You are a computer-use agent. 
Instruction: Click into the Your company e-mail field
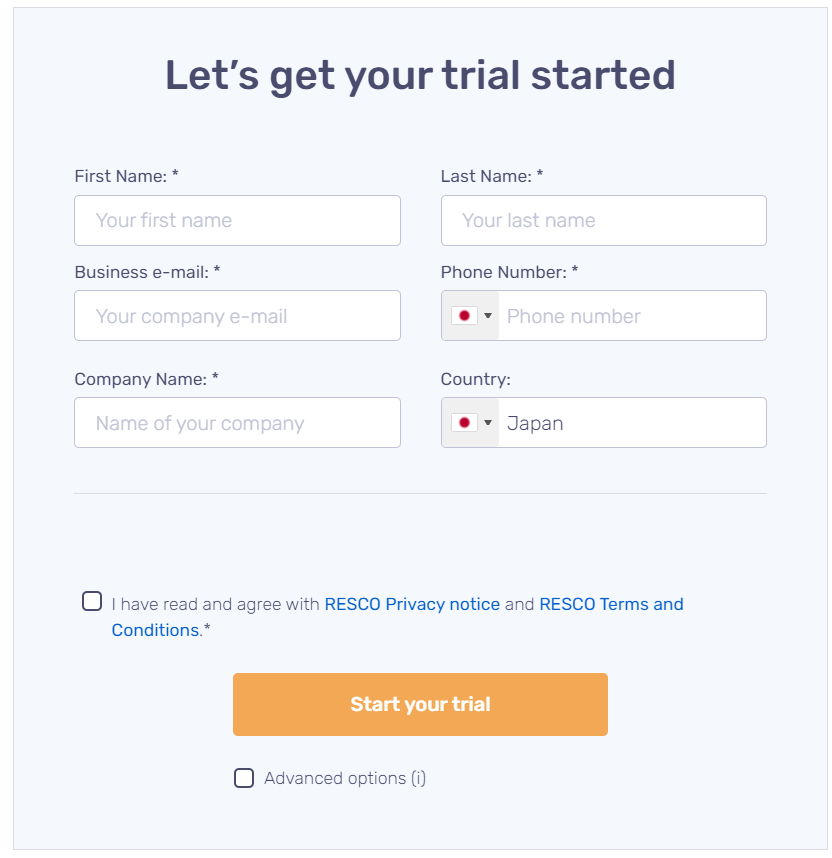pyautogui.click(x=237, y=316)
